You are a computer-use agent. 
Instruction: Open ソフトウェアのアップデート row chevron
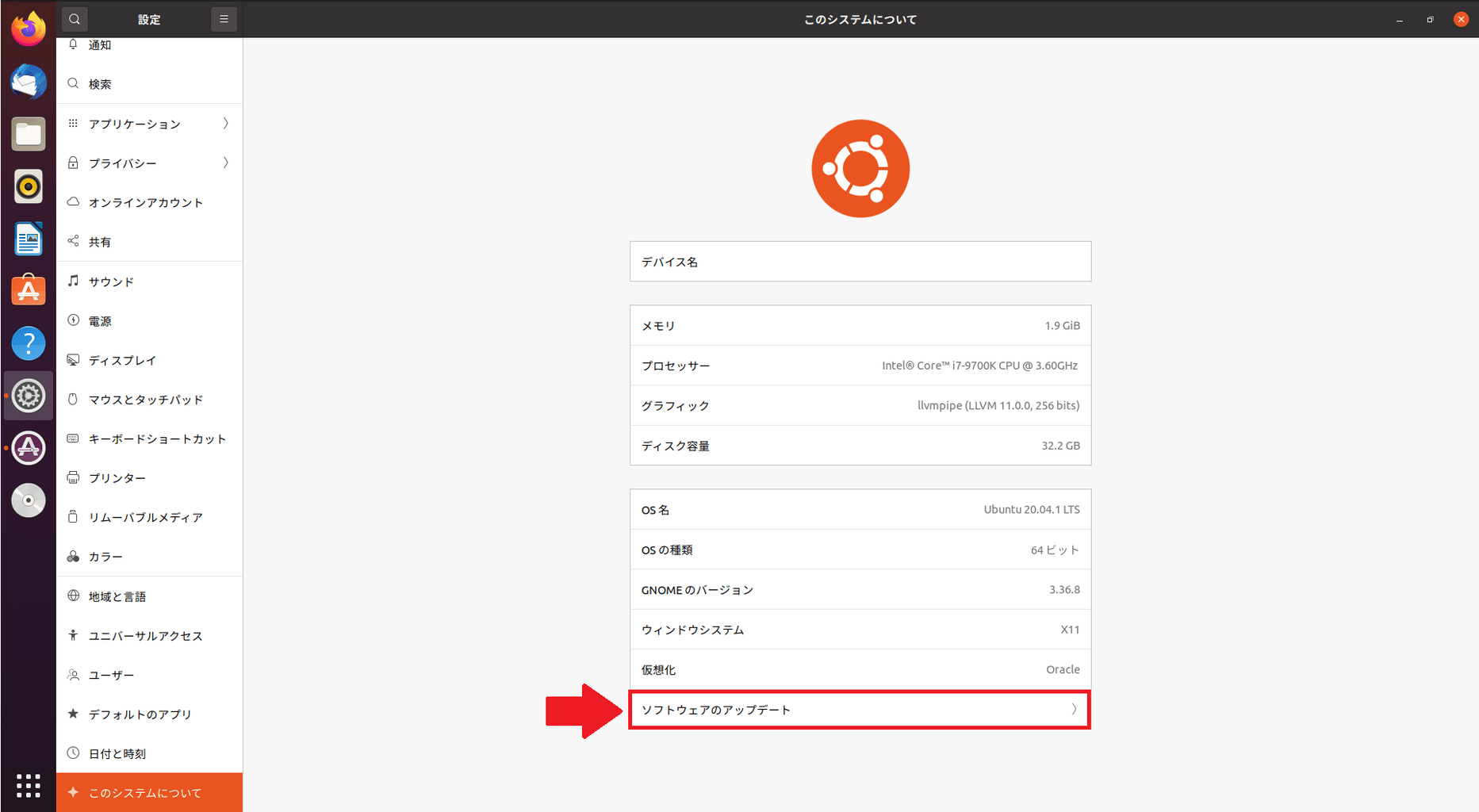[x=1074, y=709]
